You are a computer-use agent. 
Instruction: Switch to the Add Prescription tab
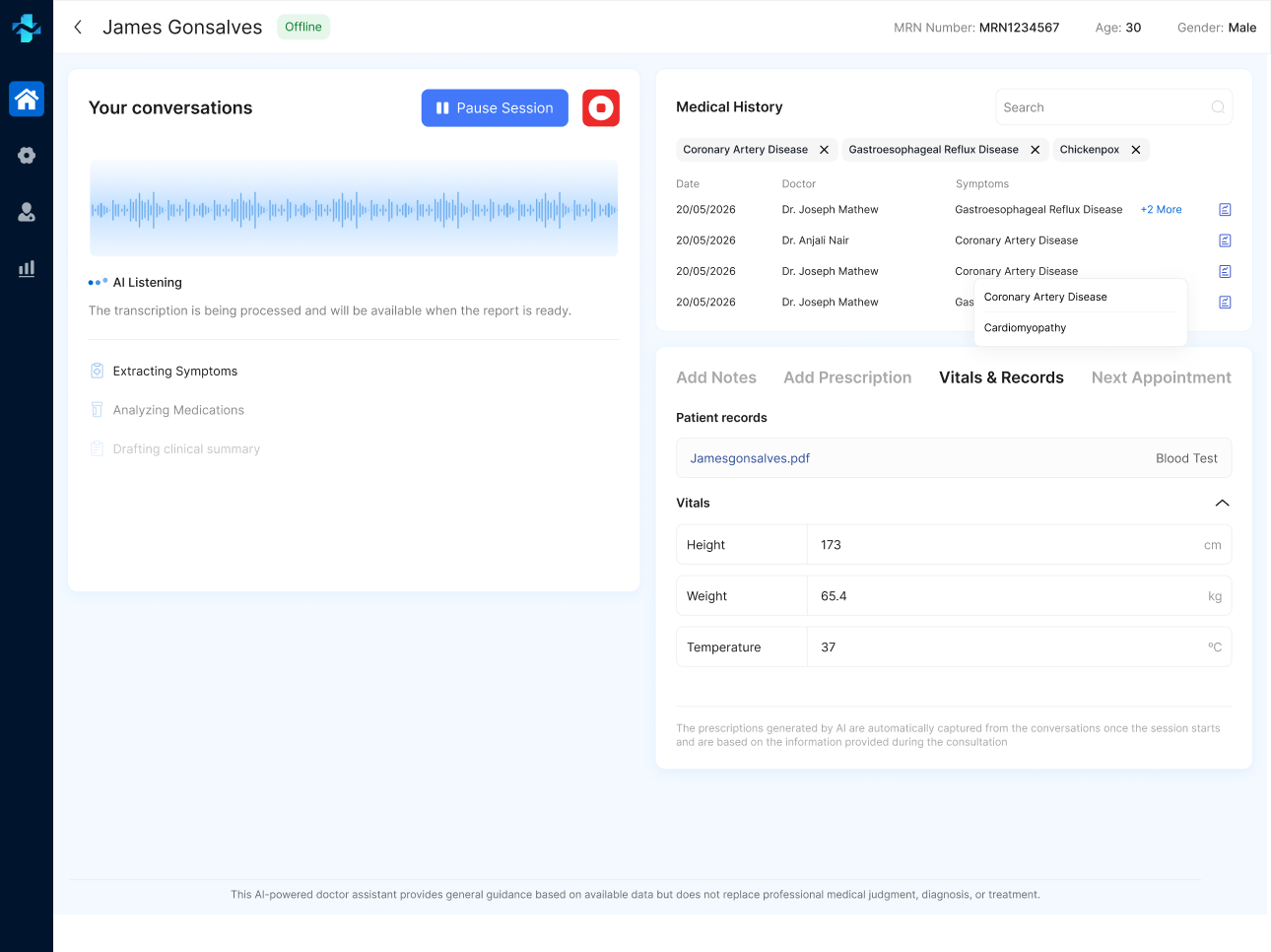pos(847,377)
